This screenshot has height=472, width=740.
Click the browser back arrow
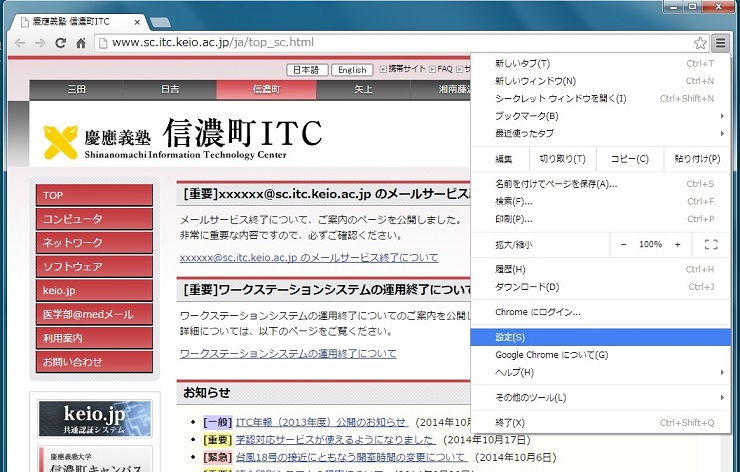click(x=20, y=43)
